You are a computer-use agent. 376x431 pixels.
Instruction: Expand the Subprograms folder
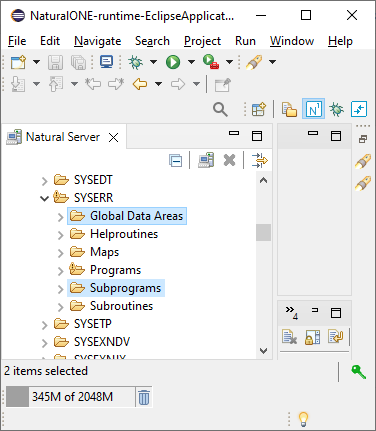tap(60, 289)
